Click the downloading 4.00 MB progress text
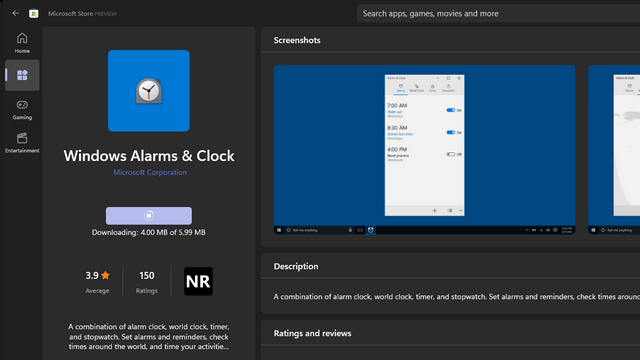The height and width of the screenshot is (360, 640). [149, 232]
